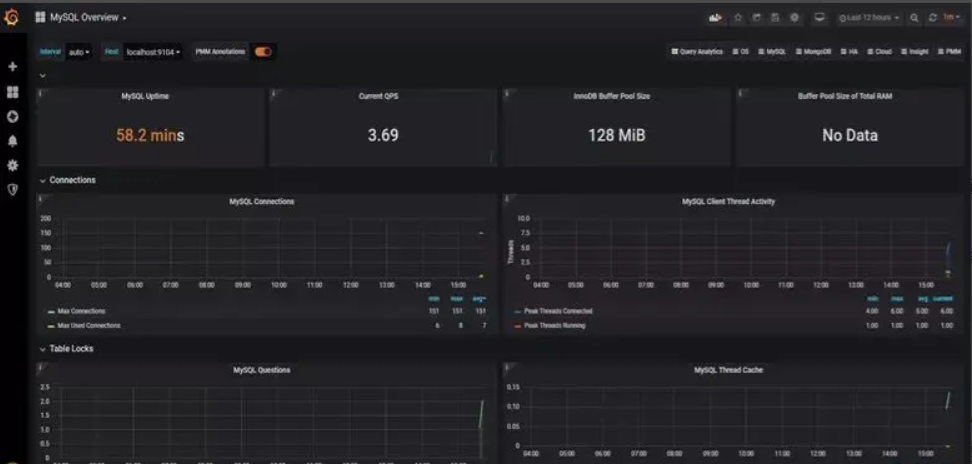Image resolution: width=972 pixels, height=464 pixels.
Task: Click the info corner of Current QPS panel
Action: click(274, 93)
